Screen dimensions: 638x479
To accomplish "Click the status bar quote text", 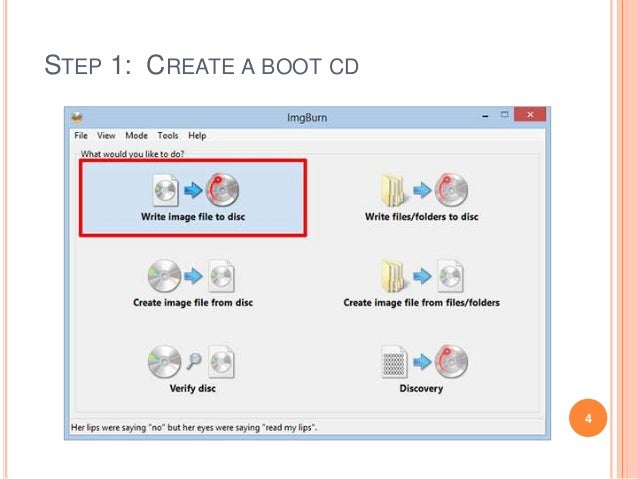I will coord(194,428).
